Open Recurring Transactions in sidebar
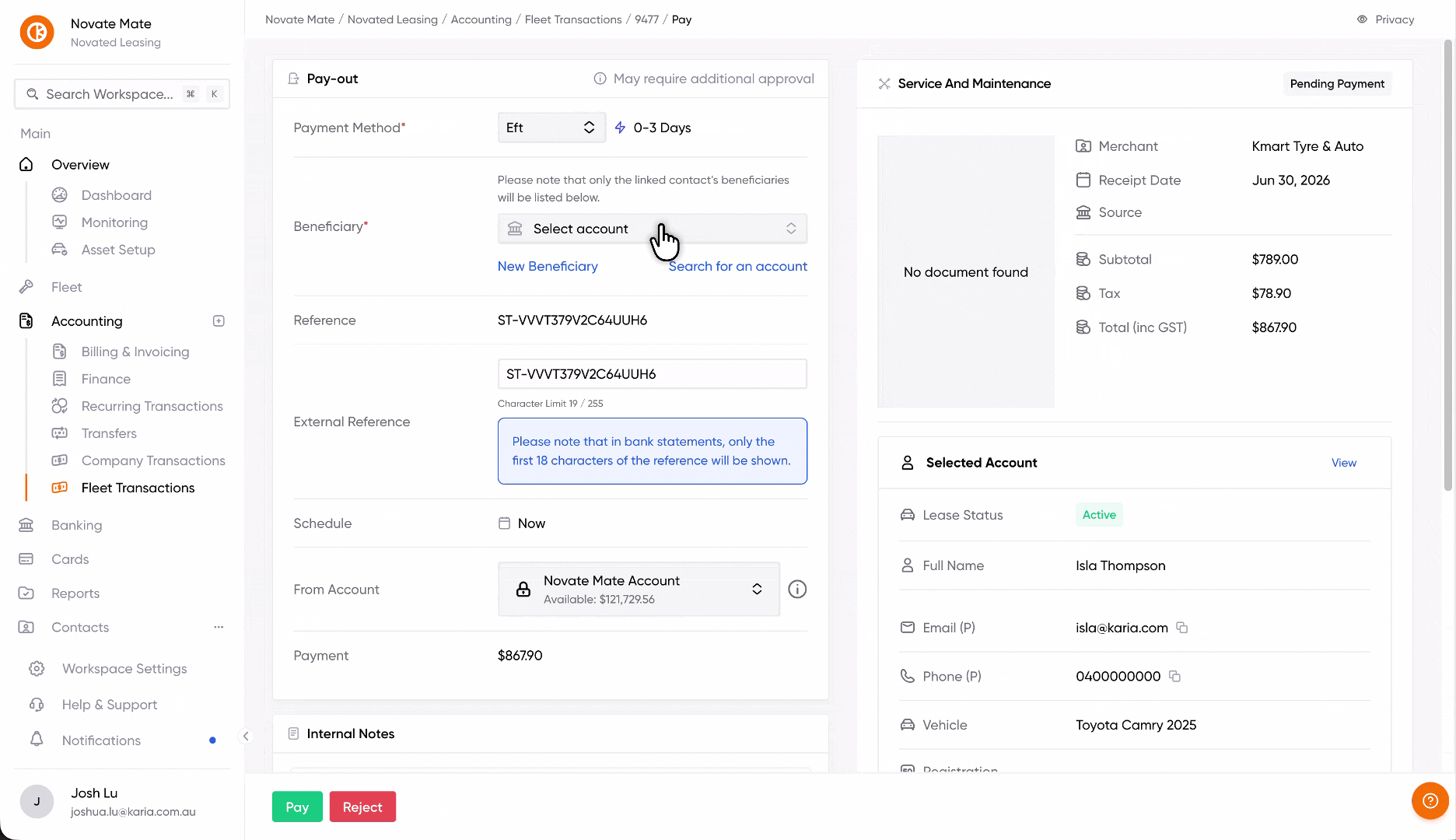This screenshot has width=1456, height=840. [x=152, y=406]
